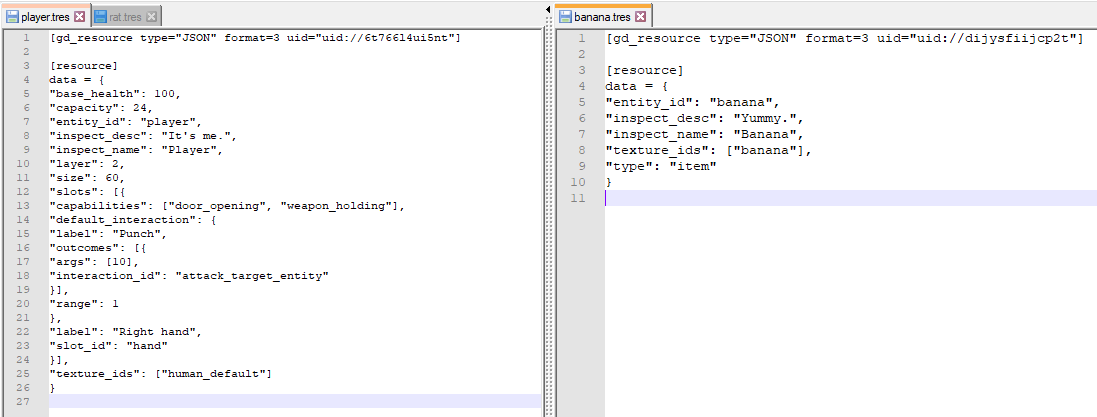The image size is (1097, 417).
Task: Click the "inspect_name": "Banana" line
Action: (x=704, y=135)
